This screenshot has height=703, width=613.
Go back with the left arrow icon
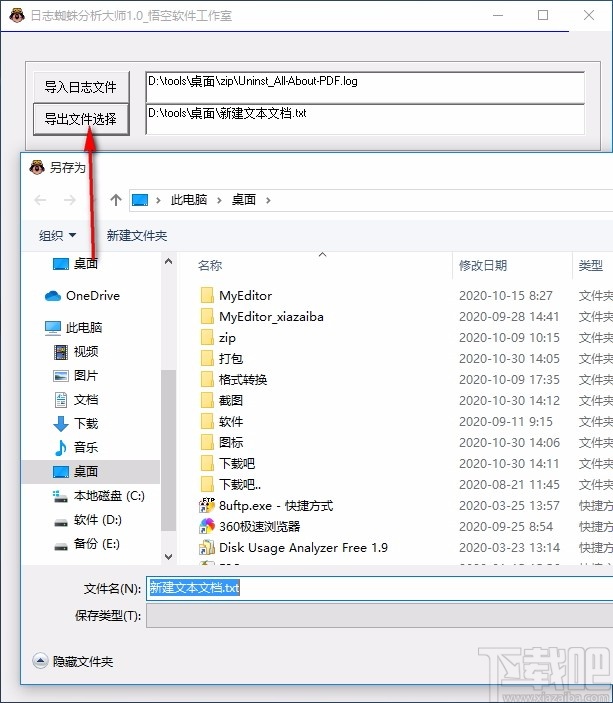point(40,200)
